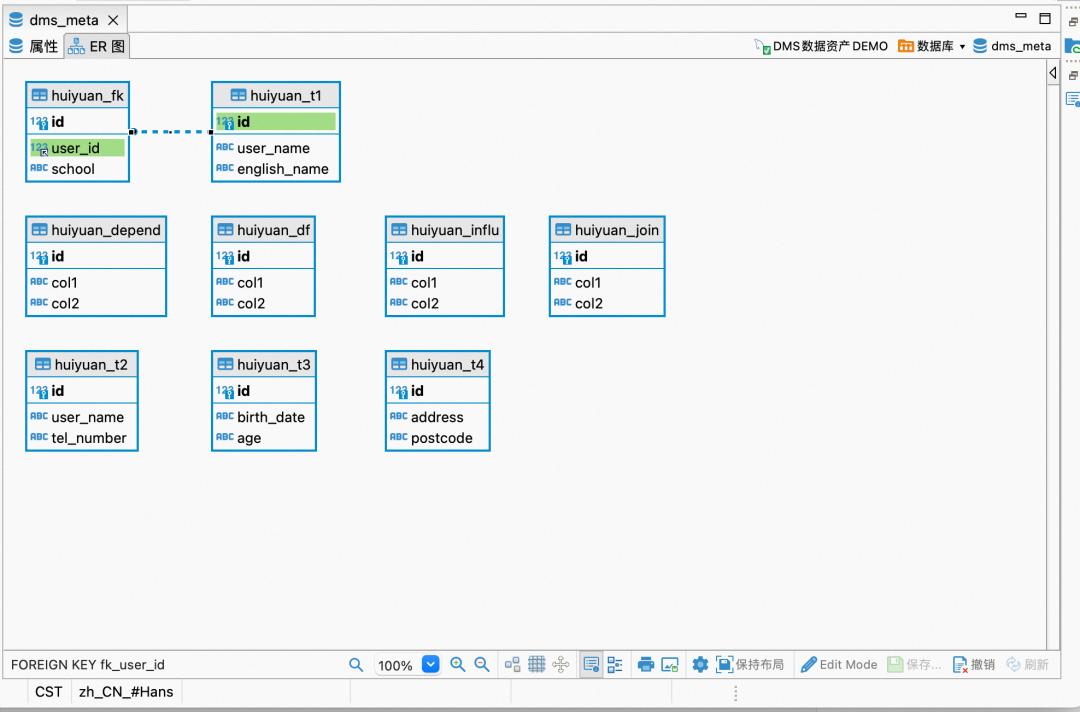Open the zoom percentage dropdown

(x=432, y=664)
